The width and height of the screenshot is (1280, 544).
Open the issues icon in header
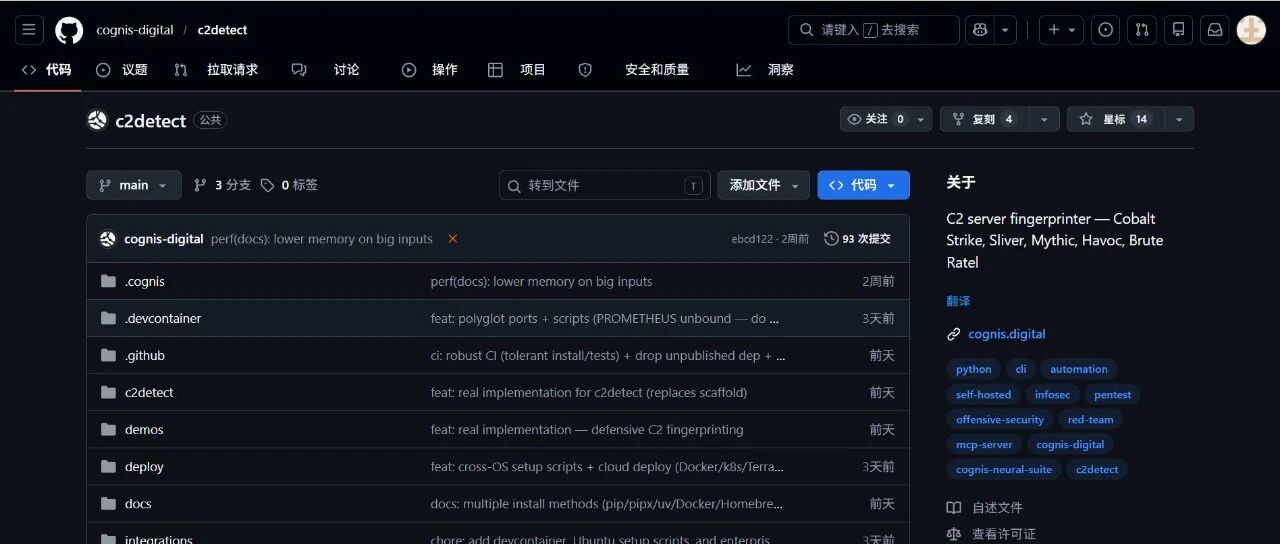coord(1105,30)
